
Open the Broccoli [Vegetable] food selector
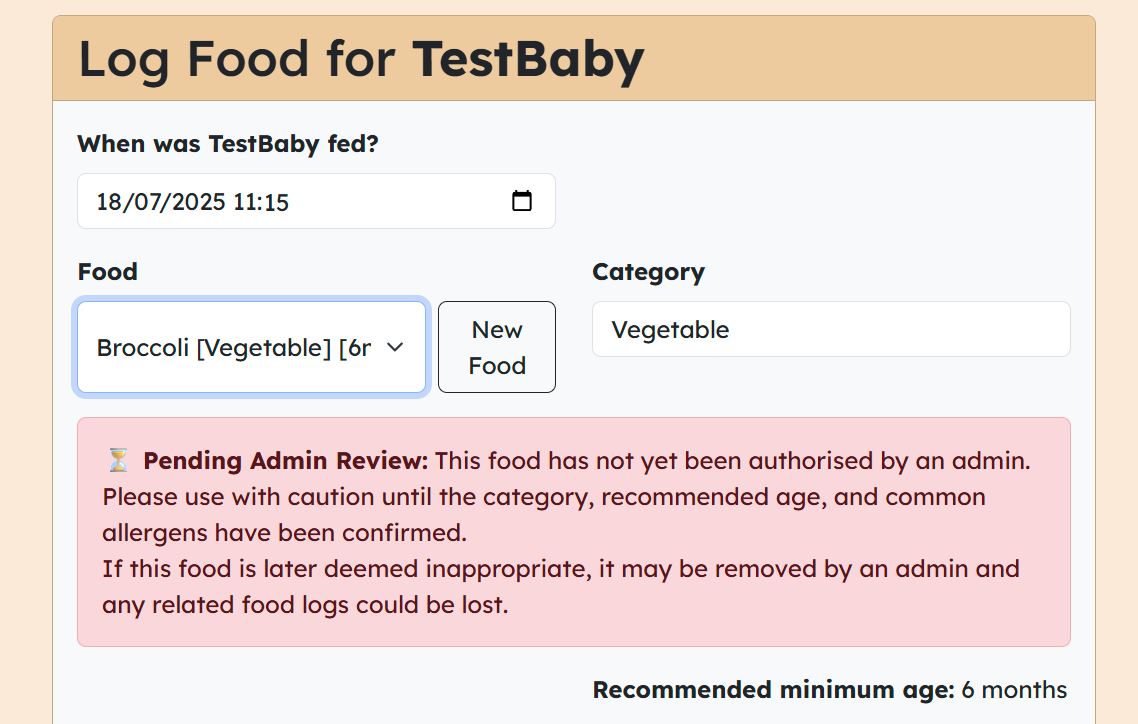click(251, 347)
